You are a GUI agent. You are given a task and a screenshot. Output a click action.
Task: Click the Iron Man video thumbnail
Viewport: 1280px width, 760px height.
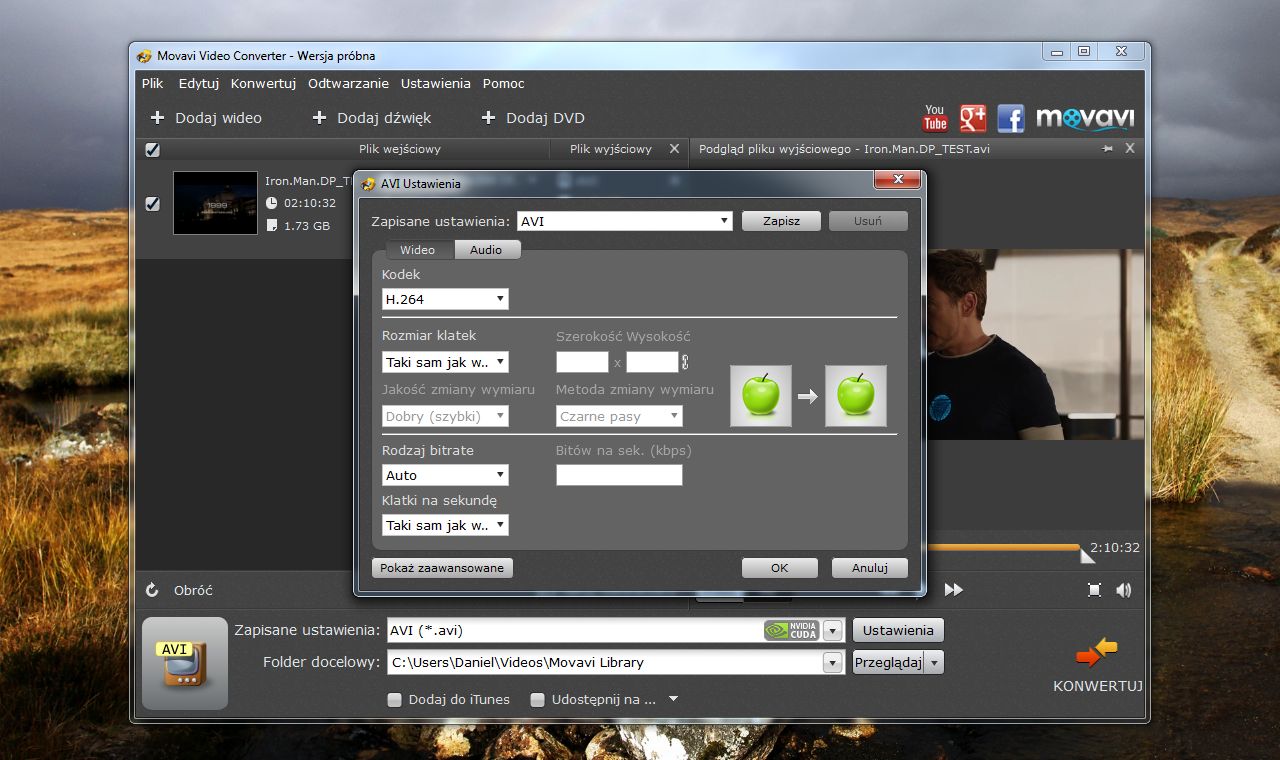(x=215, y=203)
